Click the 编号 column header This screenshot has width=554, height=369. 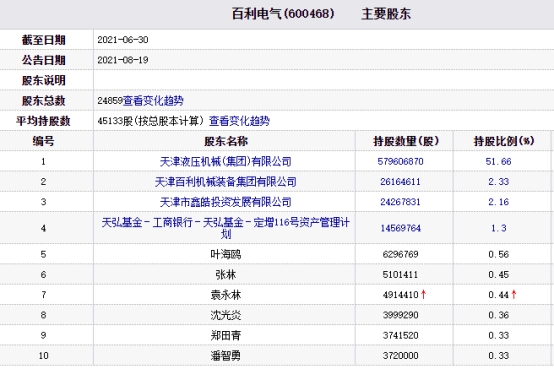coord(43,141)
